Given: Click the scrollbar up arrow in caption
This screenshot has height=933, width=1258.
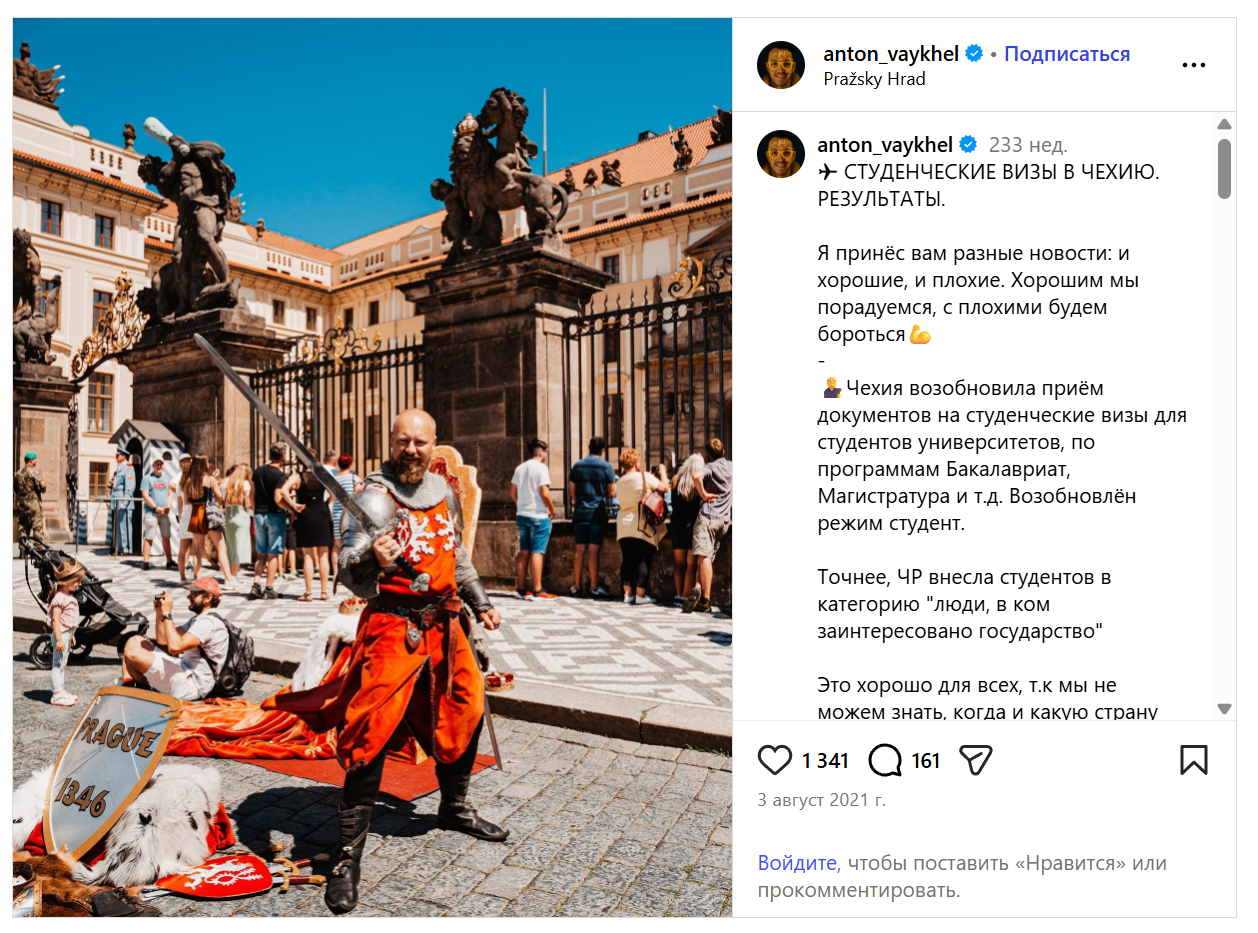Looking at the screenshot, I should click(x=1224, y=125).
